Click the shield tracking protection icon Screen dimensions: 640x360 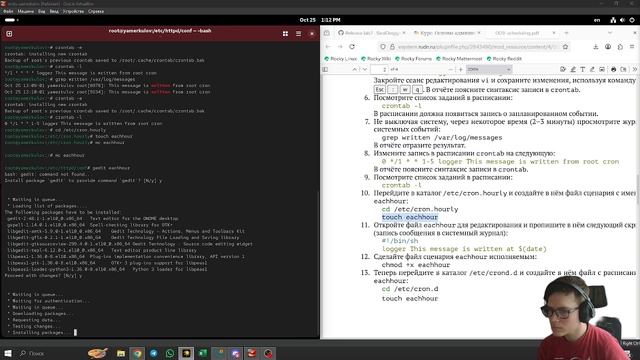382,47
